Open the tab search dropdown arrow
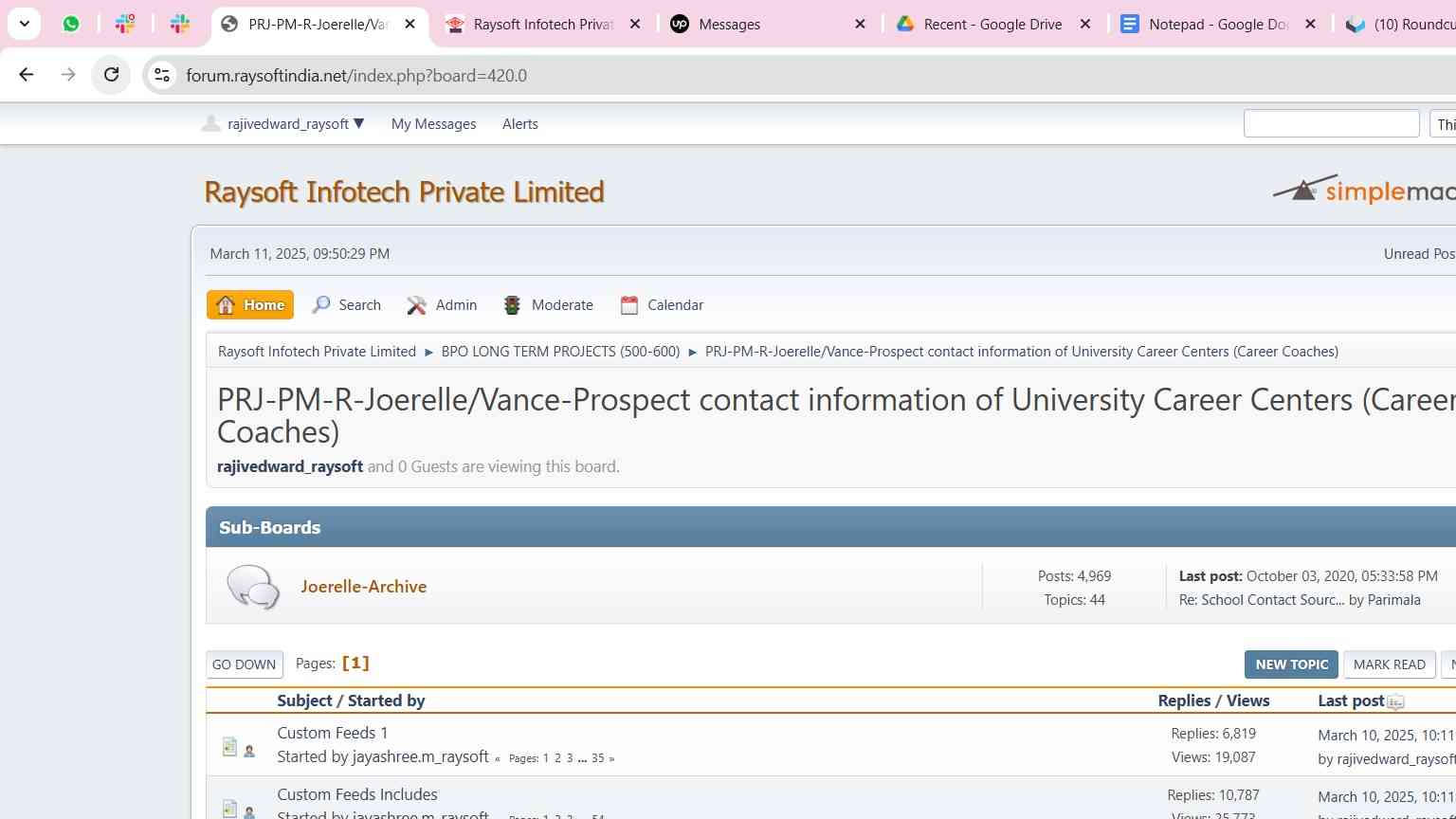This screenshot has height=819, width=1456. pos(24,24)
